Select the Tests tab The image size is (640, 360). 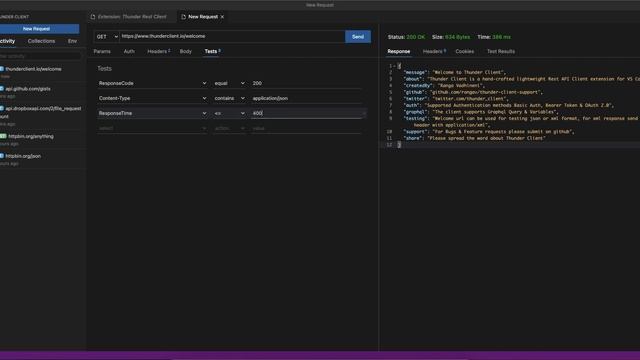[212, 51]
